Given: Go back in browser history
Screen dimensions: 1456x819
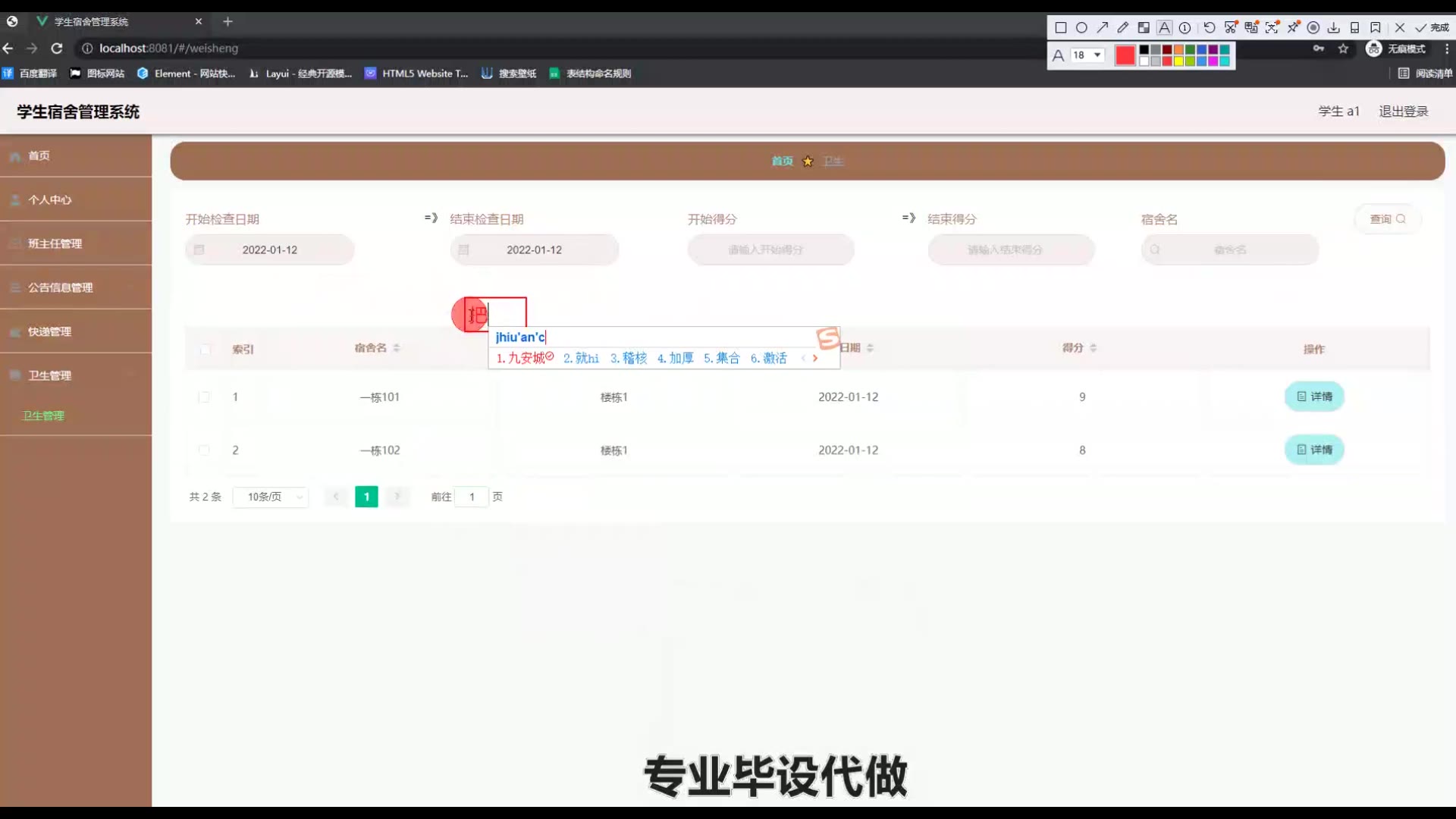Looking at the screenshot, I should (x=8, y=48).
